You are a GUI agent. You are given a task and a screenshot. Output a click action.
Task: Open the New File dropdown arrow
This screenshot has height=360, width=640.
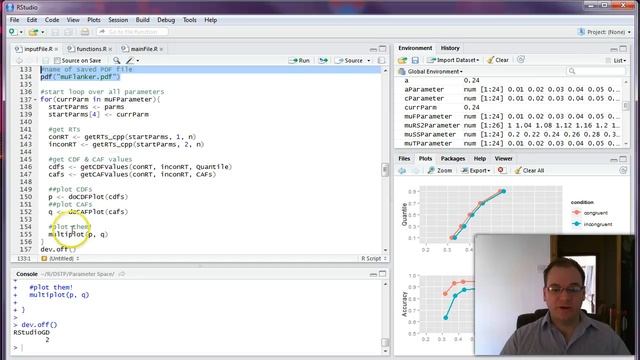[x=21, y=32]
